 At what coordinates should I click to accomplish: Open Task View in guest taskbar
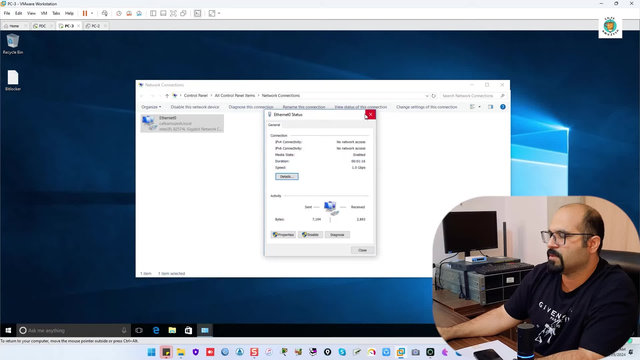click(x=139, y=330)
